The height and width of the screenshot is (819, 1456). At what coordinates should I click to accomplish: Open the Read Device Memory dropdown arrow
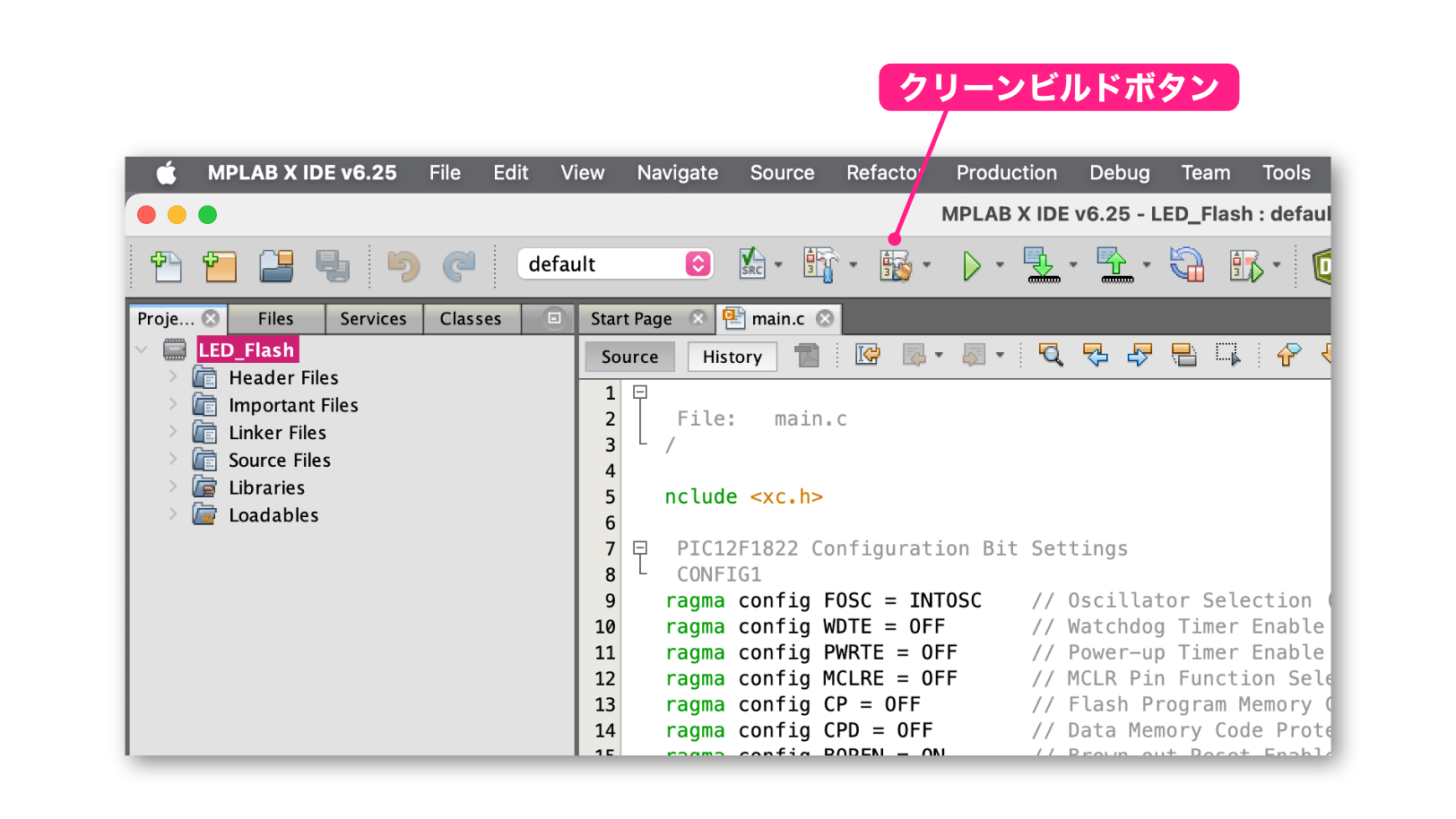1147,264
